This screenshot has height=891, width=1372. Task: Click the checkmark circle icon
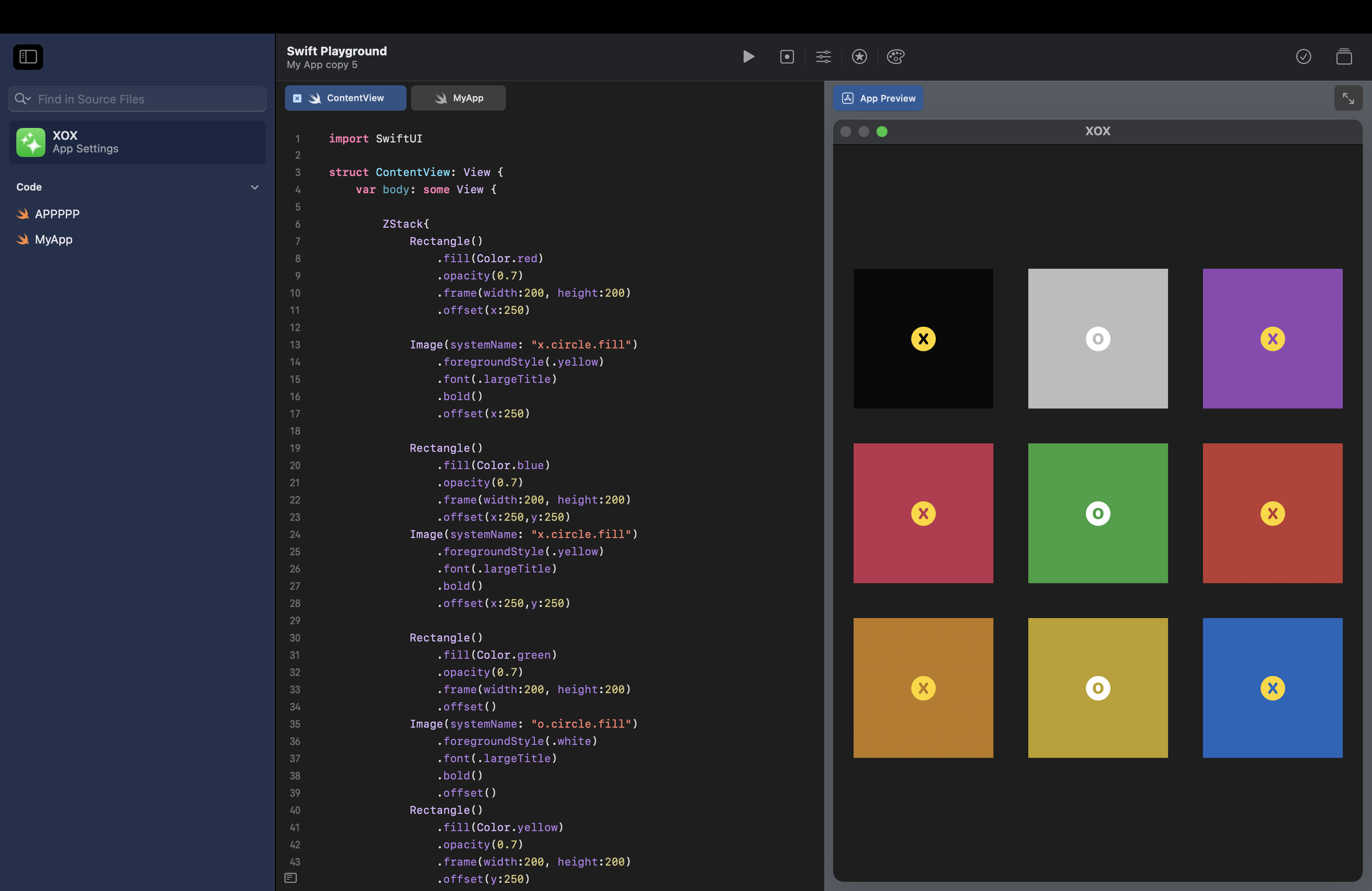[1303, 56]
